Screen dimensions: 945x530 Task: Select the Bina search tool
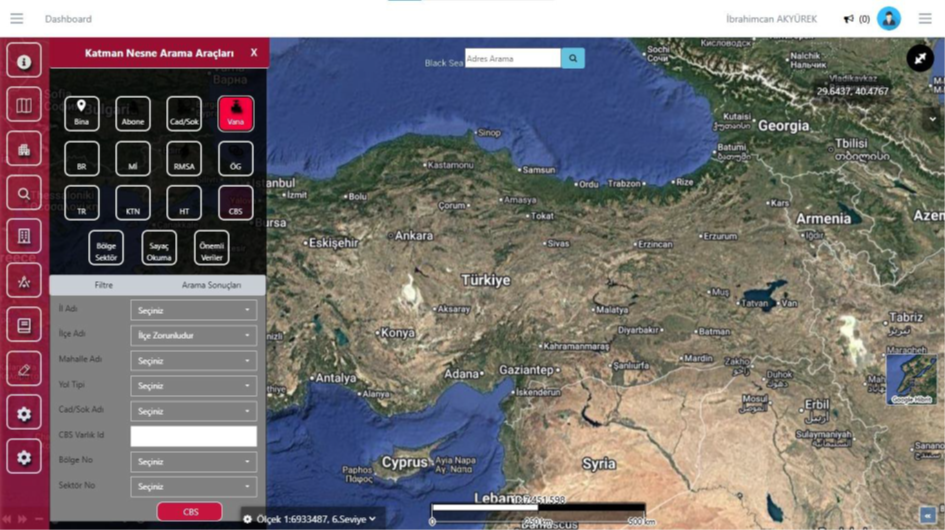click(x=82, y=114)
